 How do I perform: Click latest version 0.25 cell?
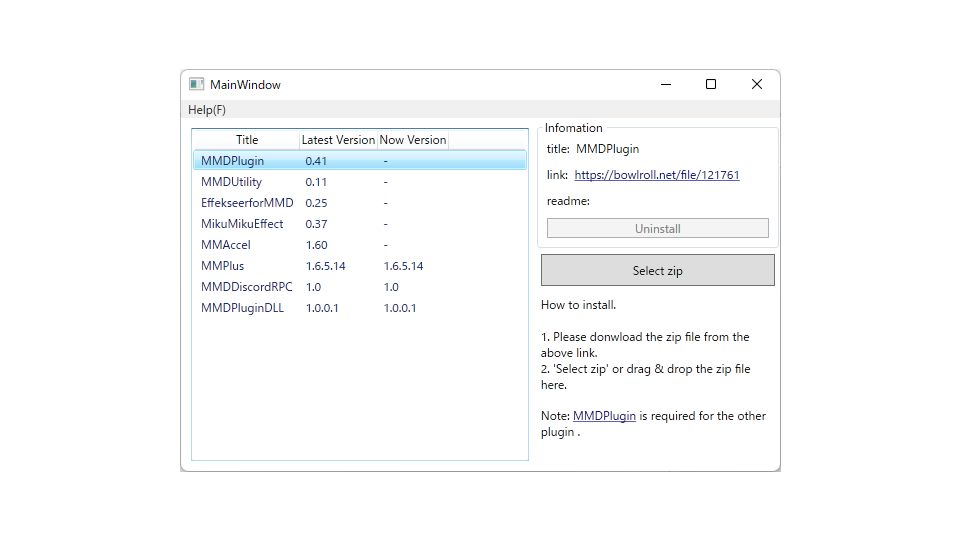(x=316, y=203)
